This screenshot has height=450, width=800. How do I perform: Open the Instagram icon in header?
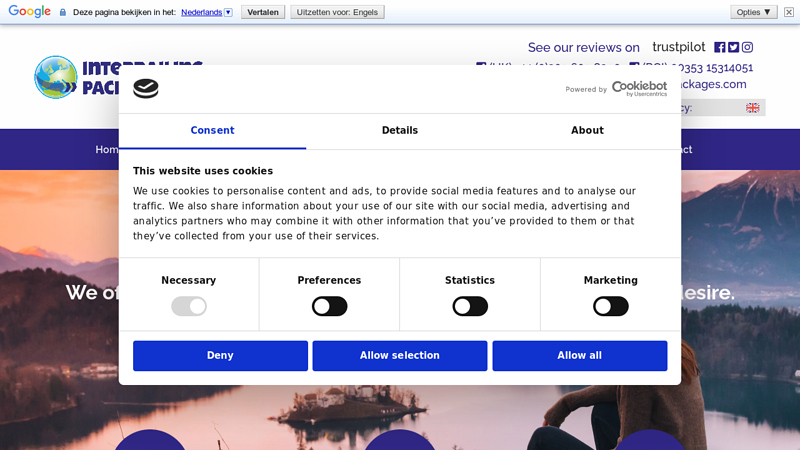747,47
